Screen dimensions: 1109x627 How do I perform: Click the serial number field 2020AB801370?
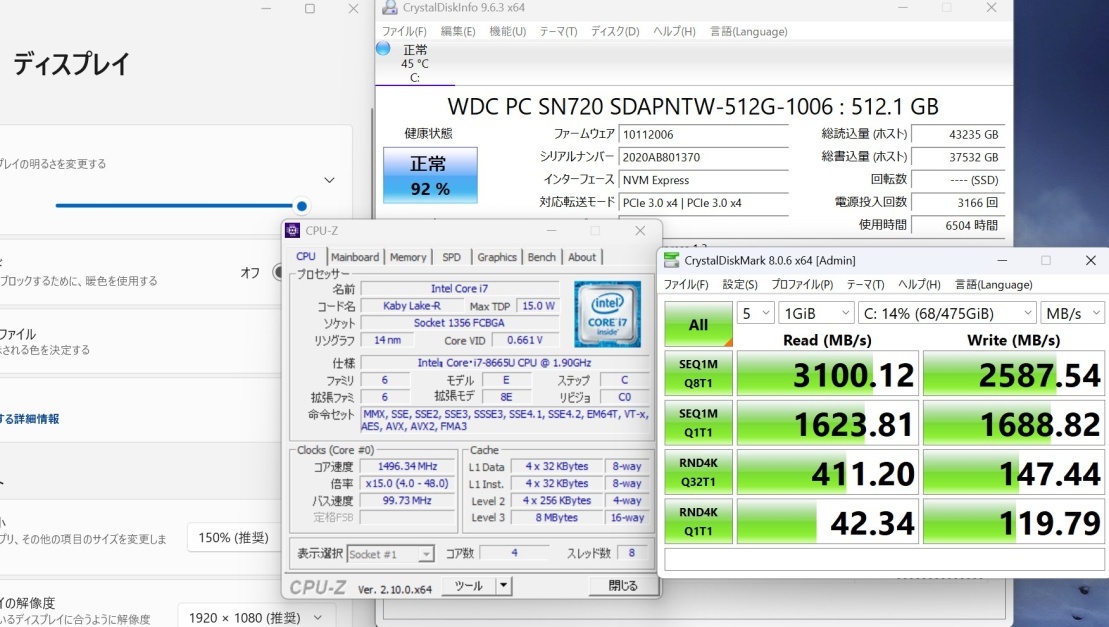(x=704, y=157)
